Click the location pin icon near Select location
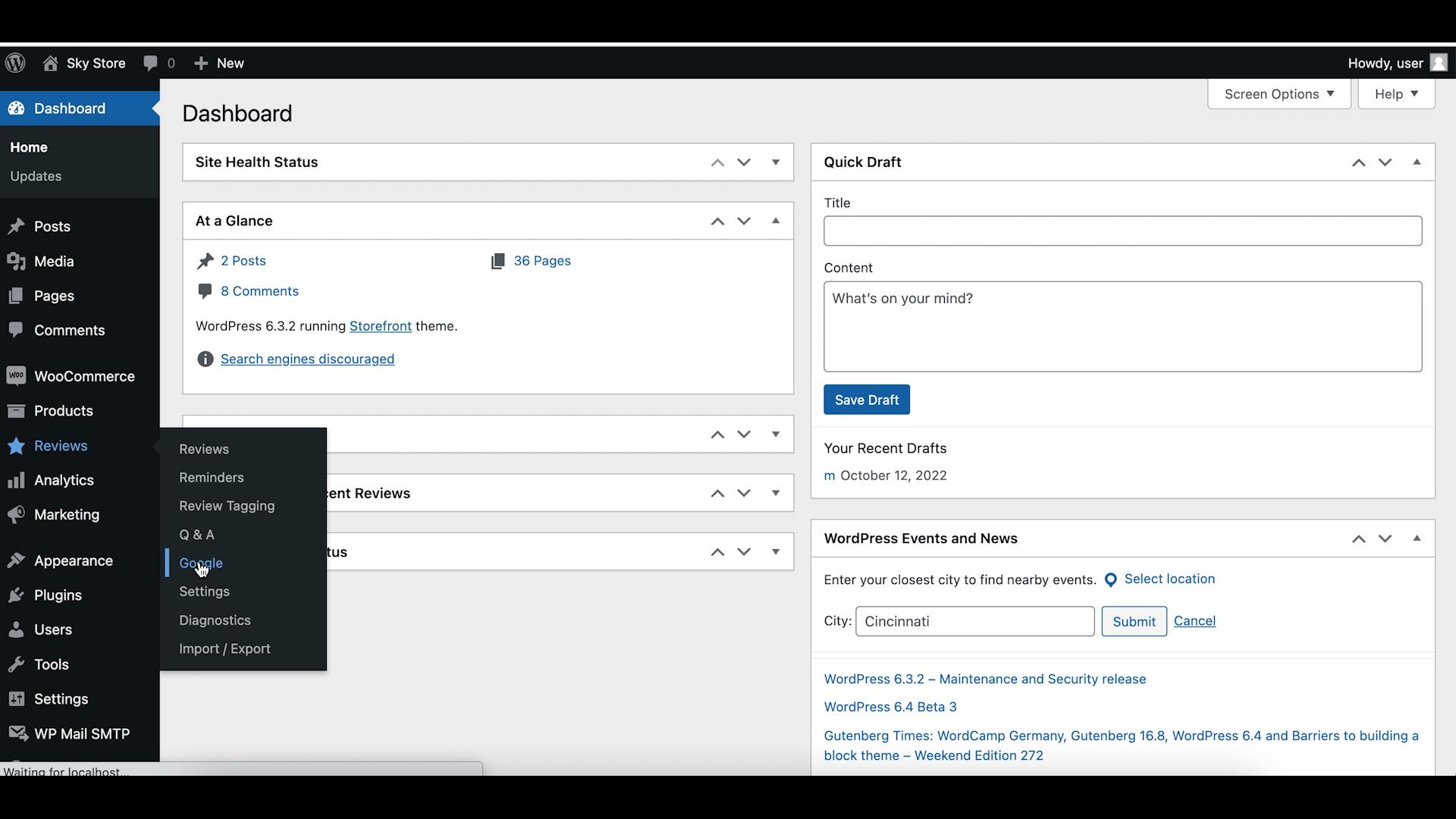Viewport: 1456px width, 819px height. click(x=1111, y=580)
